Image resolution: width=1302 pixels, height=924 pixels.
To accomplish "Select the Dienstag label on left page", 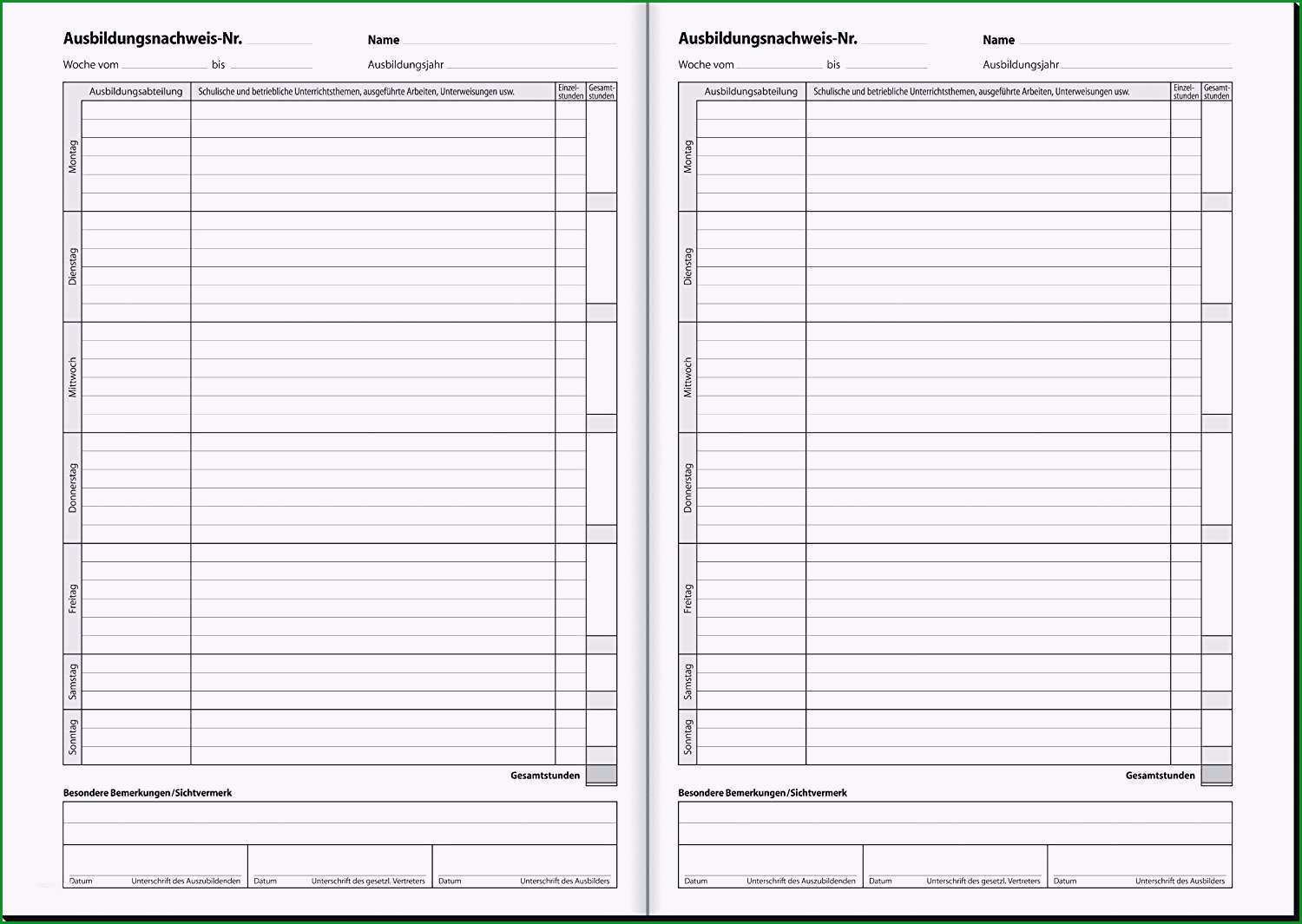I will pos(72,266).
